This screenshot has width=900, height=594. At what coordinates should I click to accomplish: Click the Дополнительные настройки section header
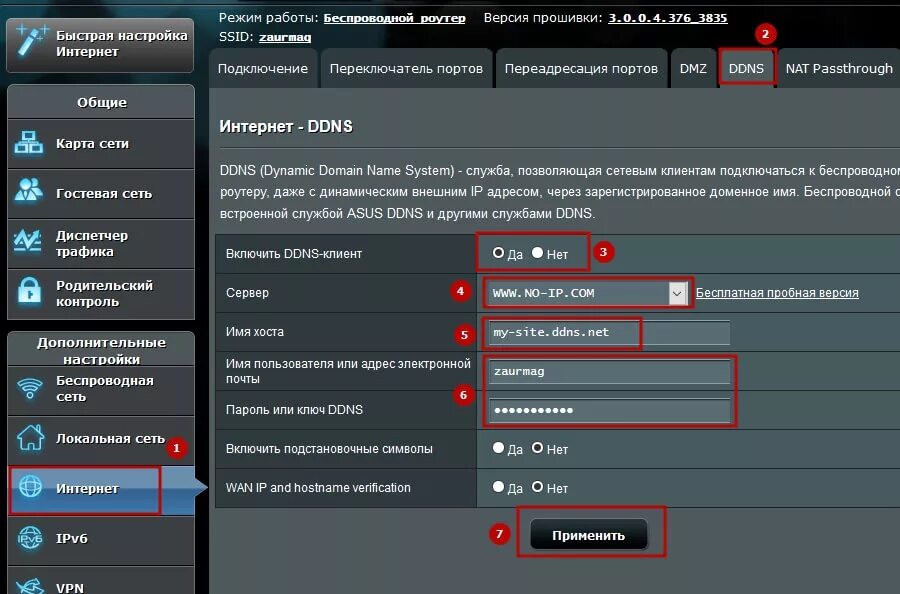tap(101, 350)
